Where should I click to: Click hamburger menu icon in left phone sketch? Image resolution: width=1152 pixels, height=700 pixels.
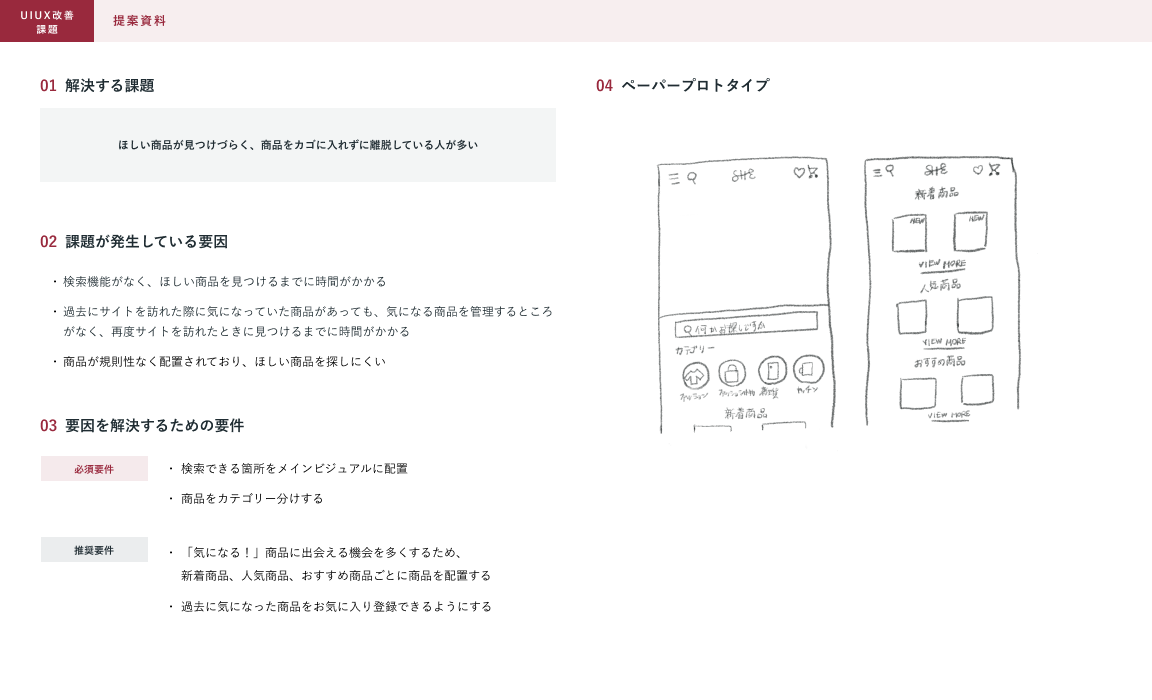(674, 178)
